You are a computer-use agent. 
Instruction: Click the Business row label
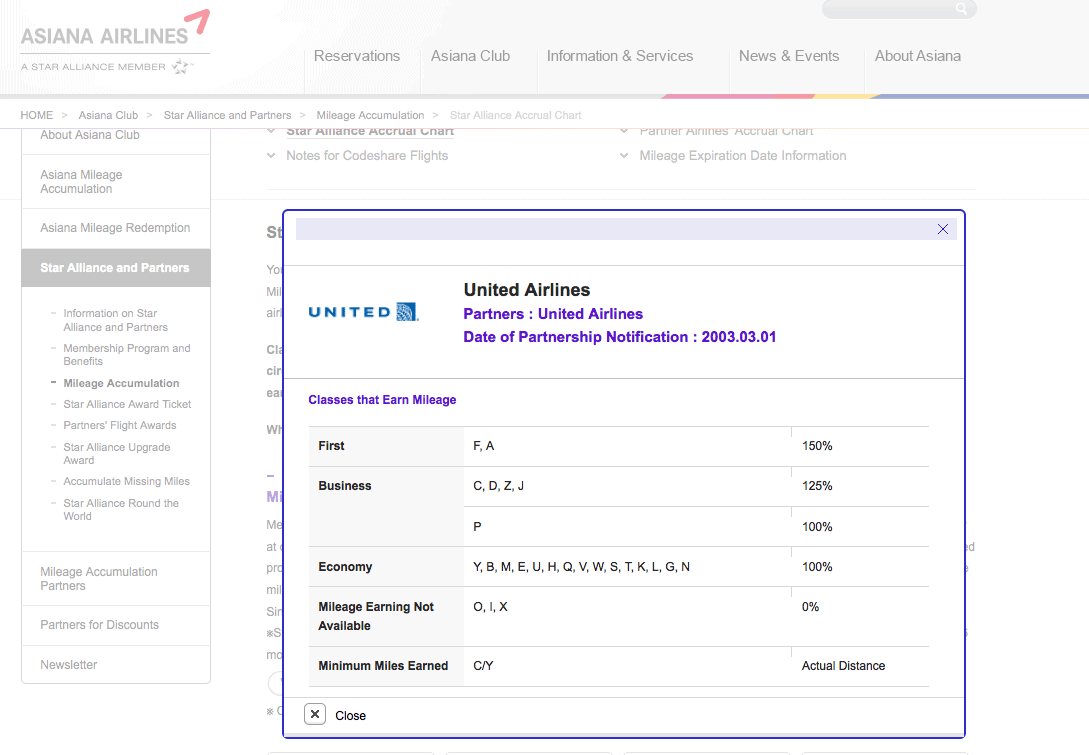pyautogui.click(x=344, y=486)
